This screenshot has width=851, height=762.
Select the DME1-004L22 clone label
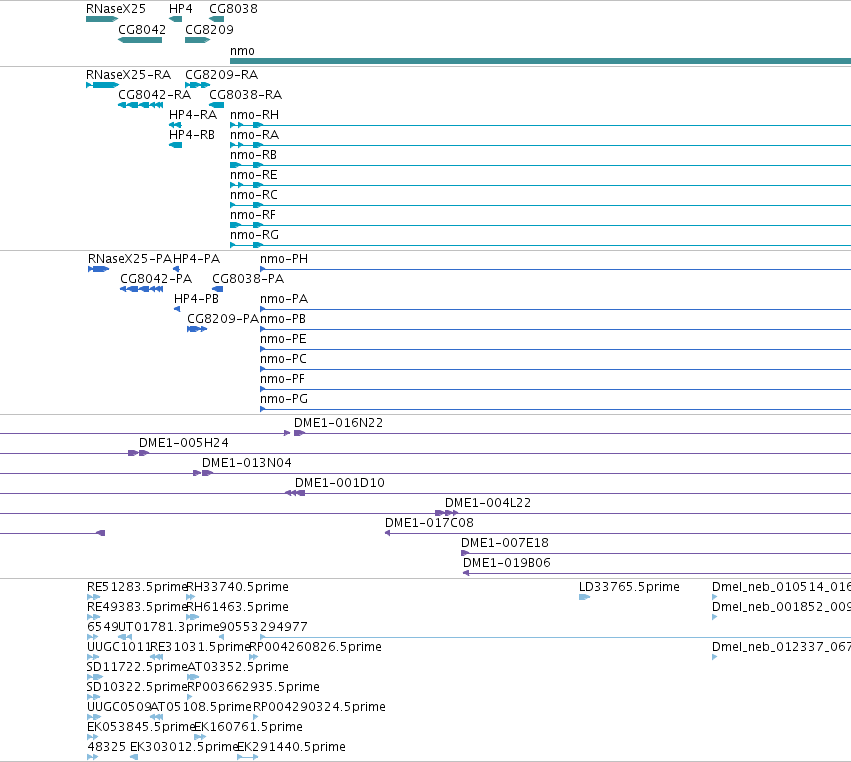(x=488, y=503)
